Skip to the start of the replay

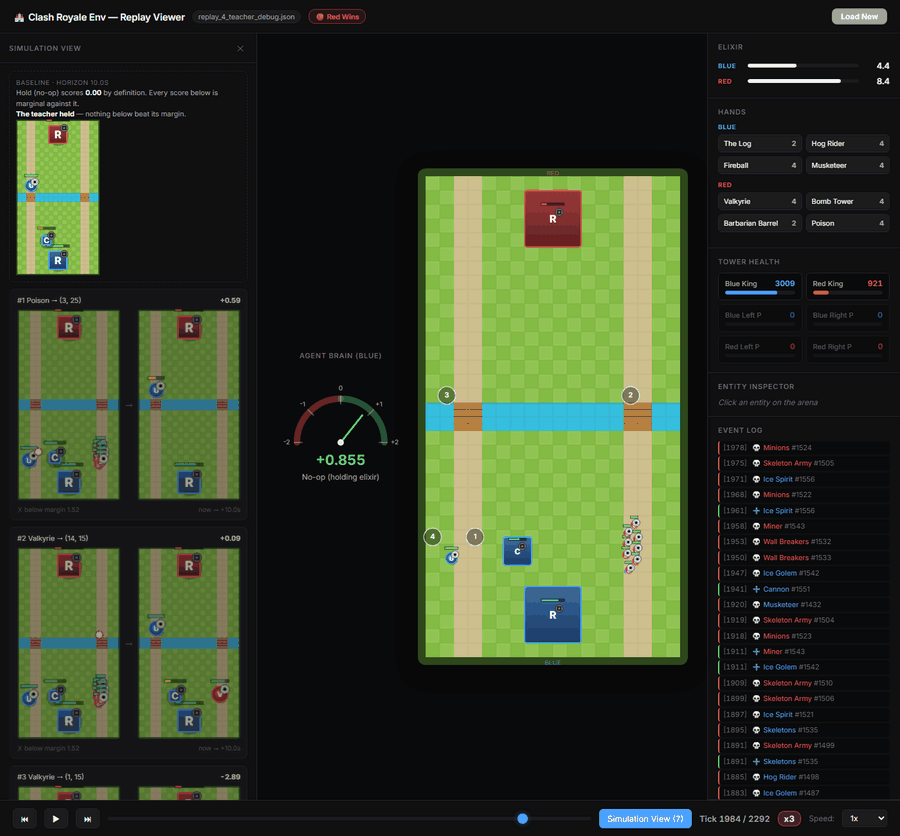click(x=25, y=819)
